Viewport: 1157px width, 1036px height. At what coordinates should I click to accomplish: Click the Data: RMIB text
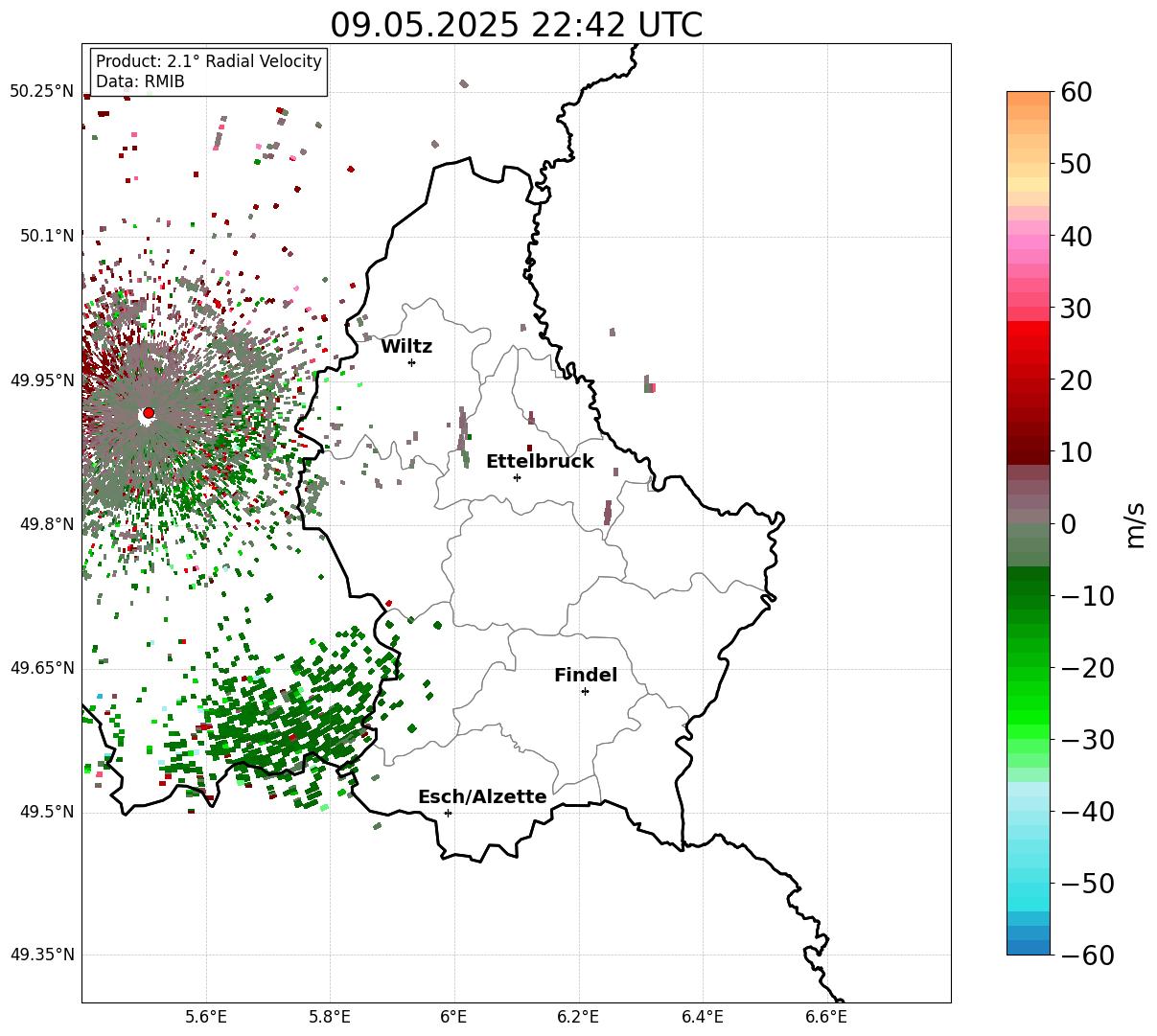(x=140, y=82)
